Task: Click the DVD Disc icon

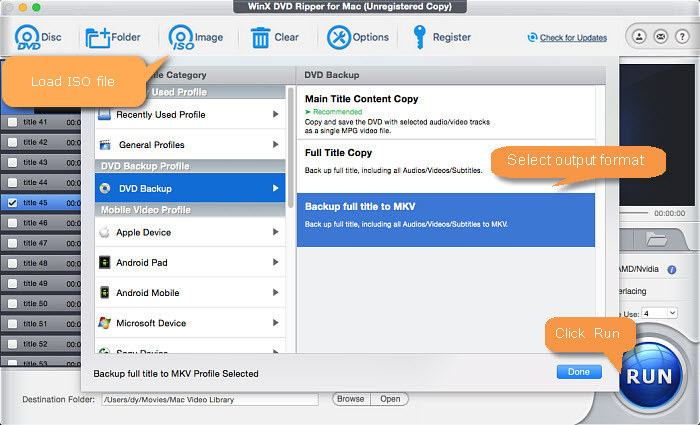Action: (27, 38)
